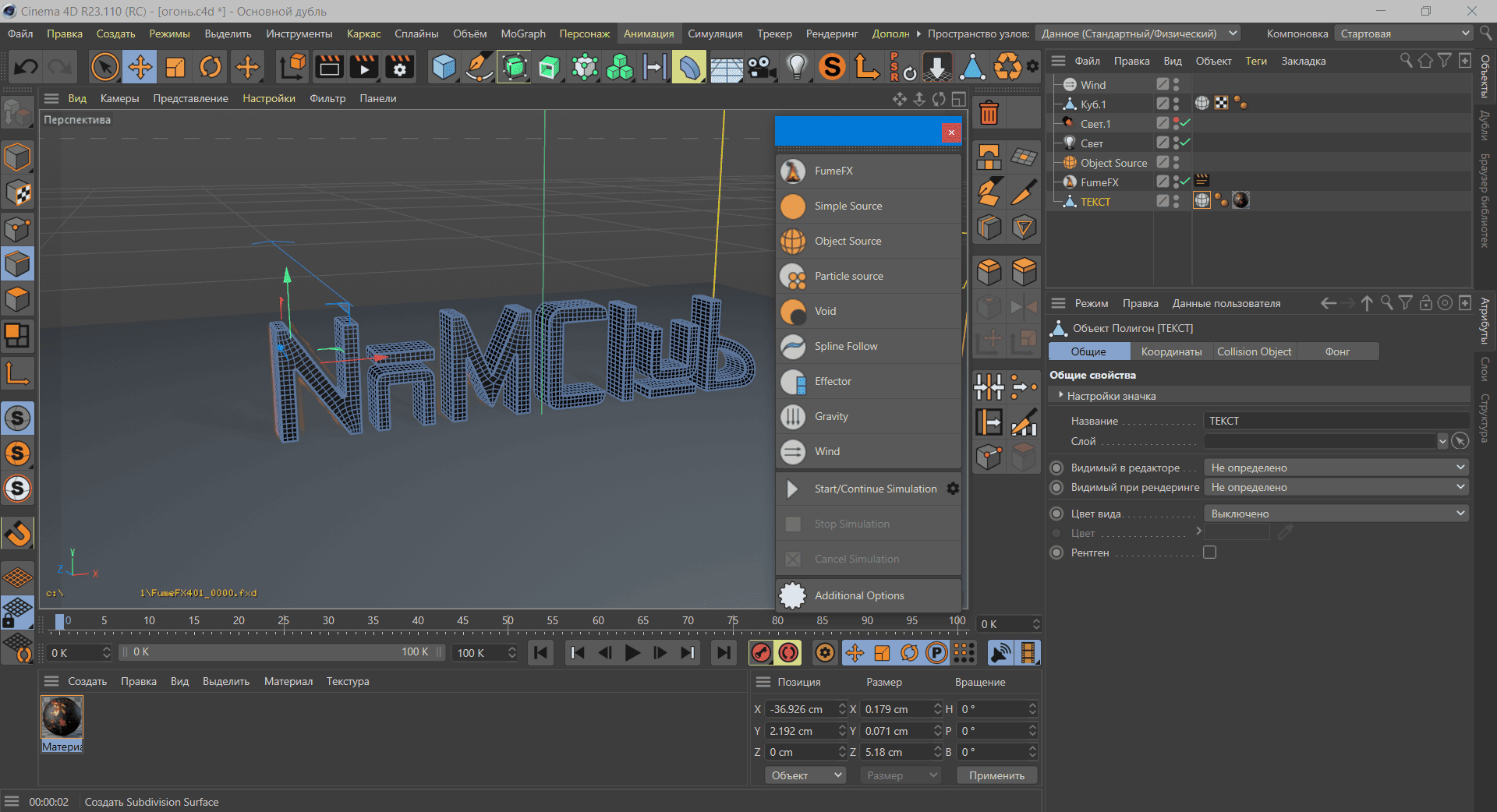This screenshot has height=812, width=1497.
Task: Click the Record Active Objects button
Action: [762, 652]
